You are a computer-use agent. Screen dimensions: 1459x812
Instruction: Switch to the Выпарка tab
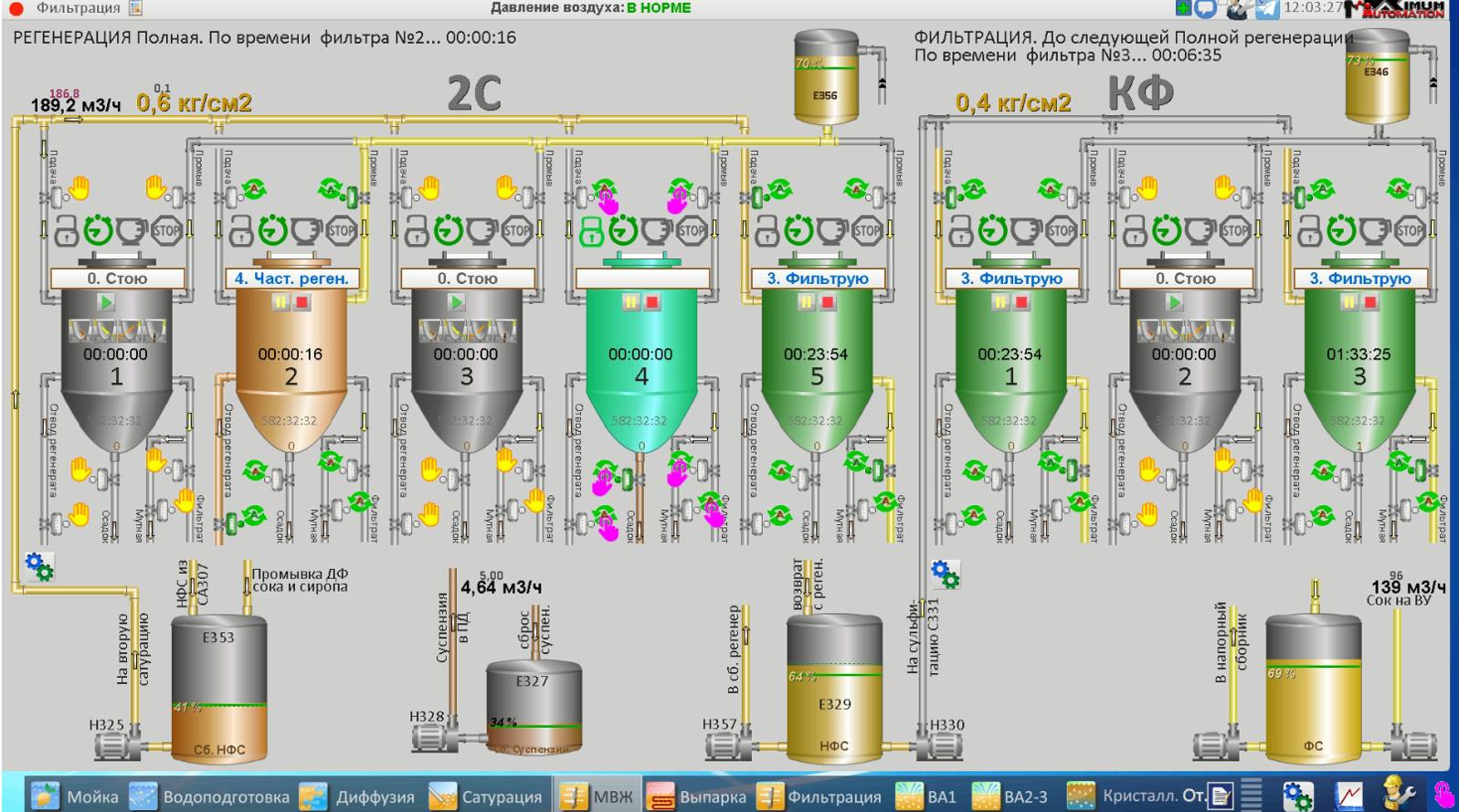click(x=697, y=796)
